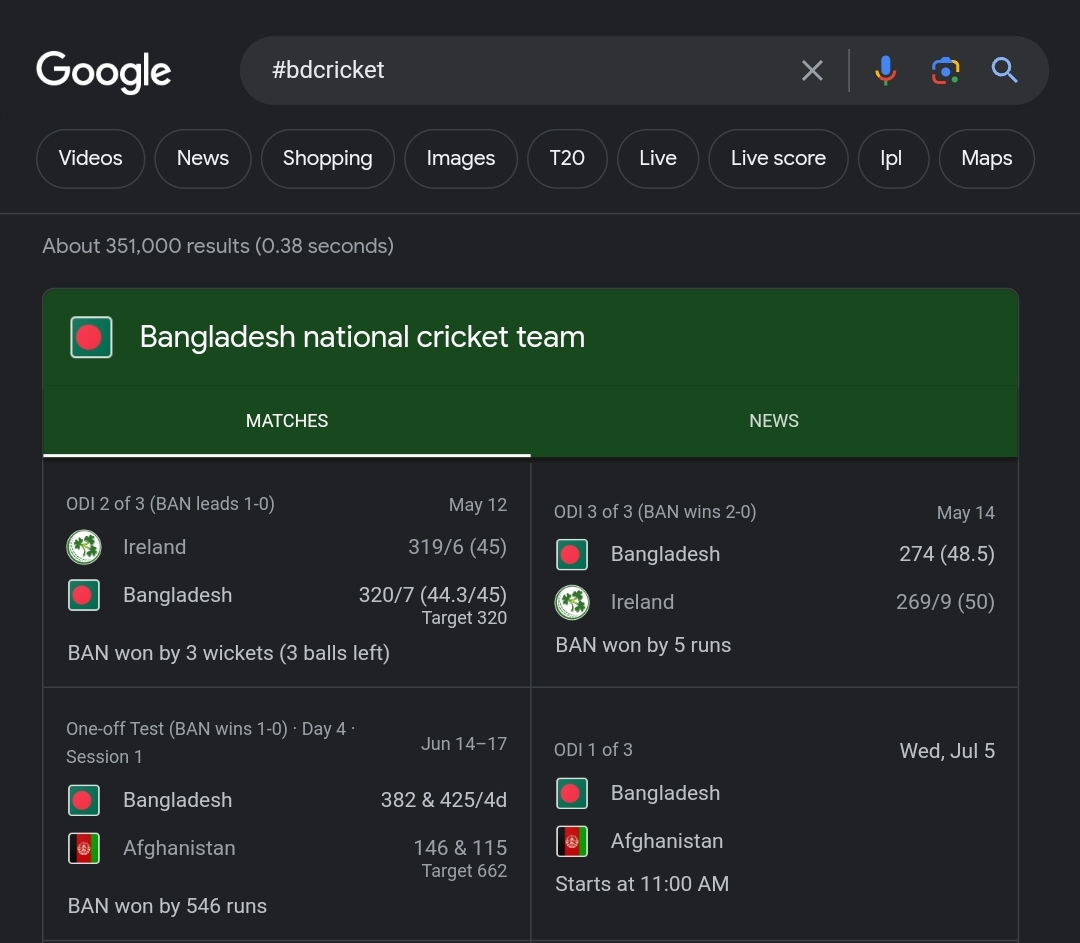The height and width of the screenshot is (943, 1080).
Task: Click Bangladesh flag icon in team header
Action: click(90, 337)
